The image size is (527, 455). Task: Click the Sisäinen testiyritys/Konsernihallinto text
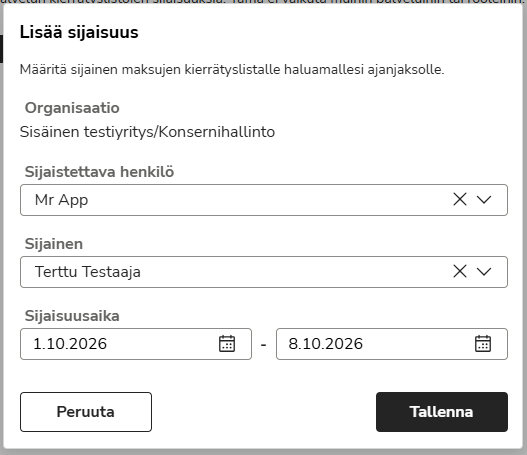[147, 132]
